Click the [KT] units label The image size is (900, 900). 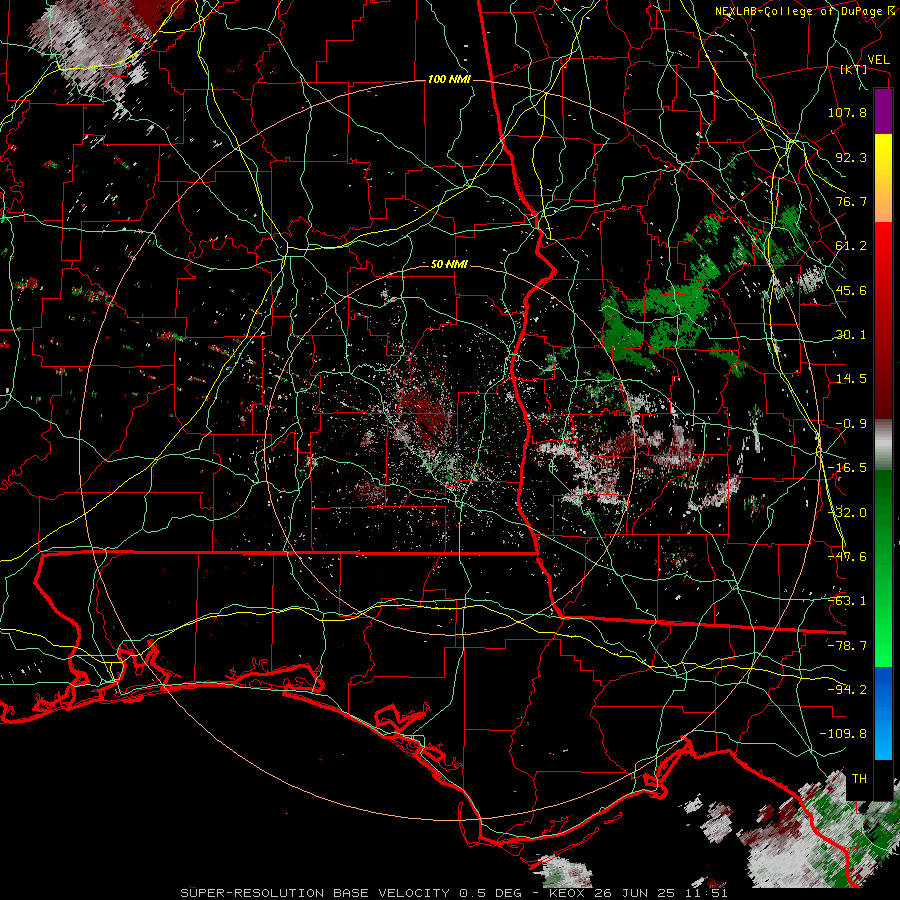tap(854, 69)
